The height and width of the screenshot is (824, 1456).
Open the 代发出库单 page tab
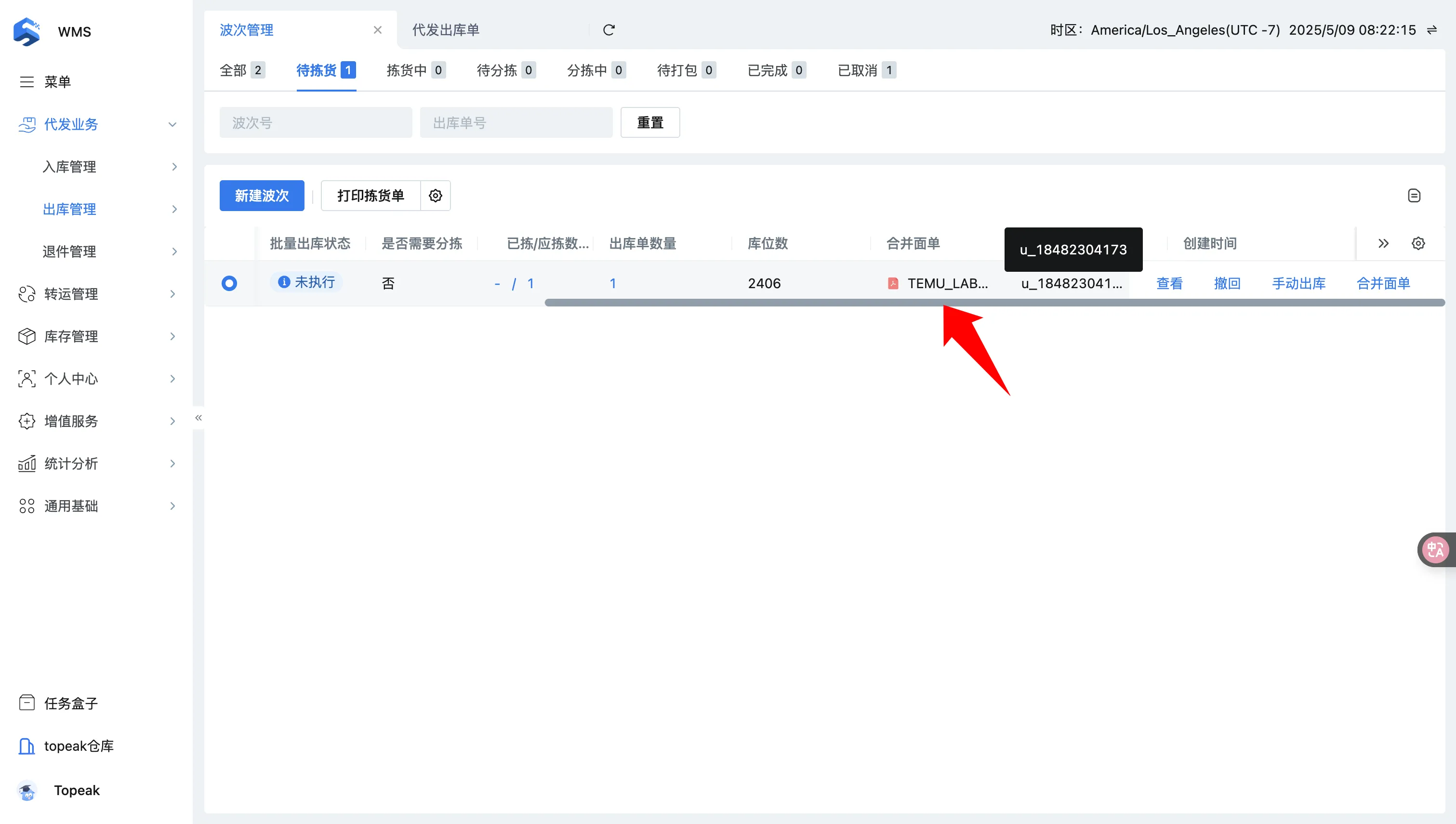point(446,30)
